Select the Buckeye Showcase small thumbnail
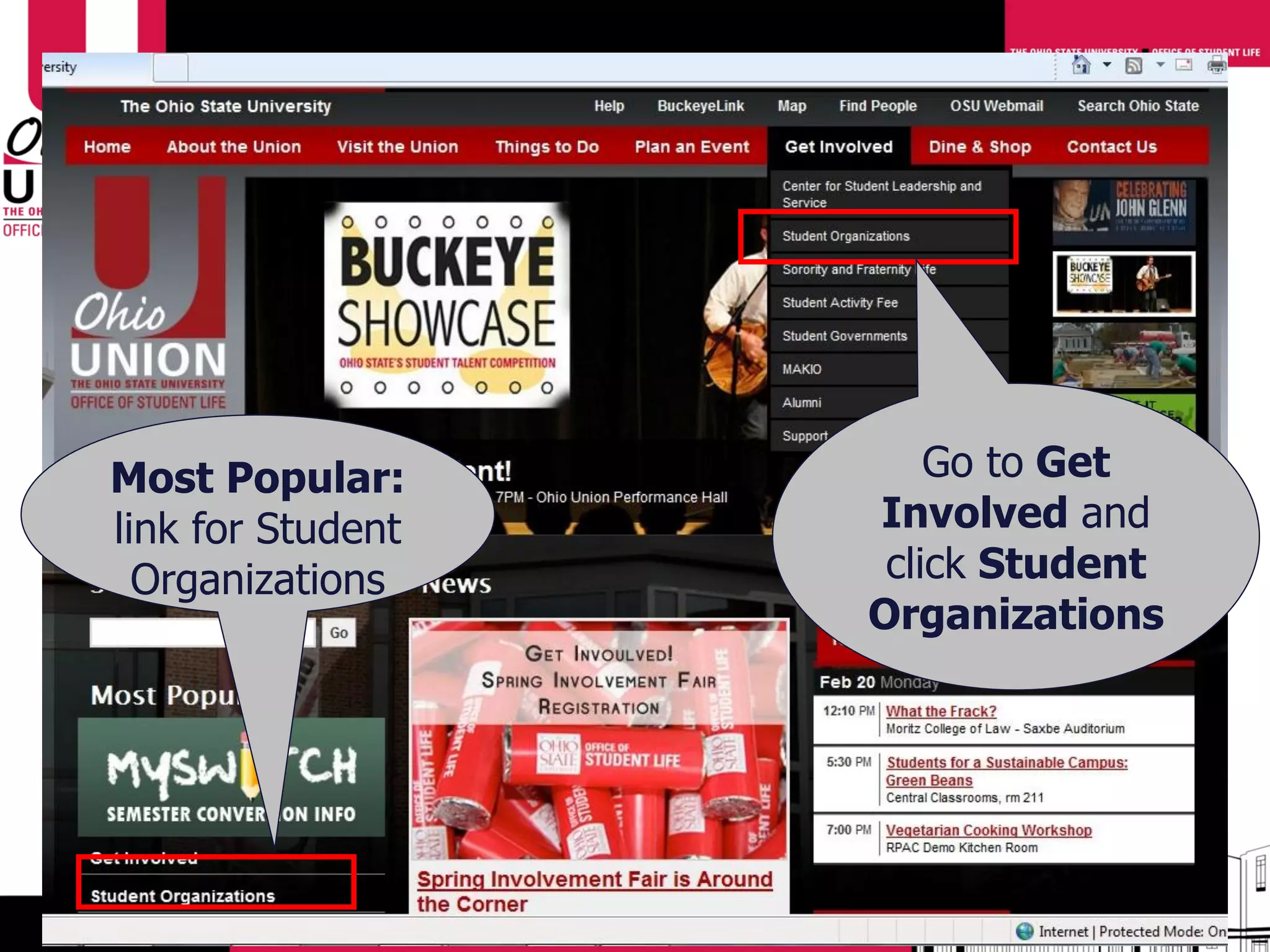This screenshot has height=952, width=1270. click(1124, 284)
